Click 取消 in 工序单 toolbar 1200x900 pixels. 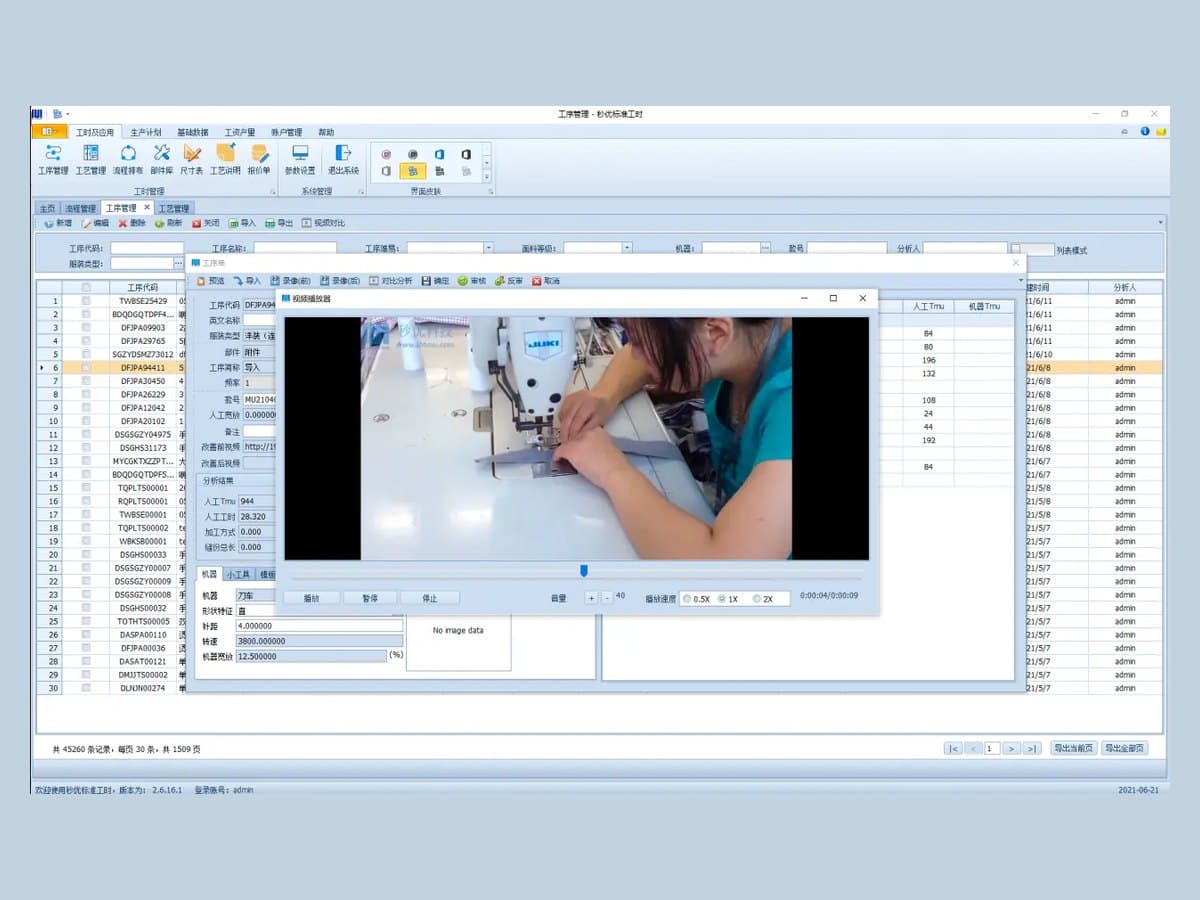[546, 281]
